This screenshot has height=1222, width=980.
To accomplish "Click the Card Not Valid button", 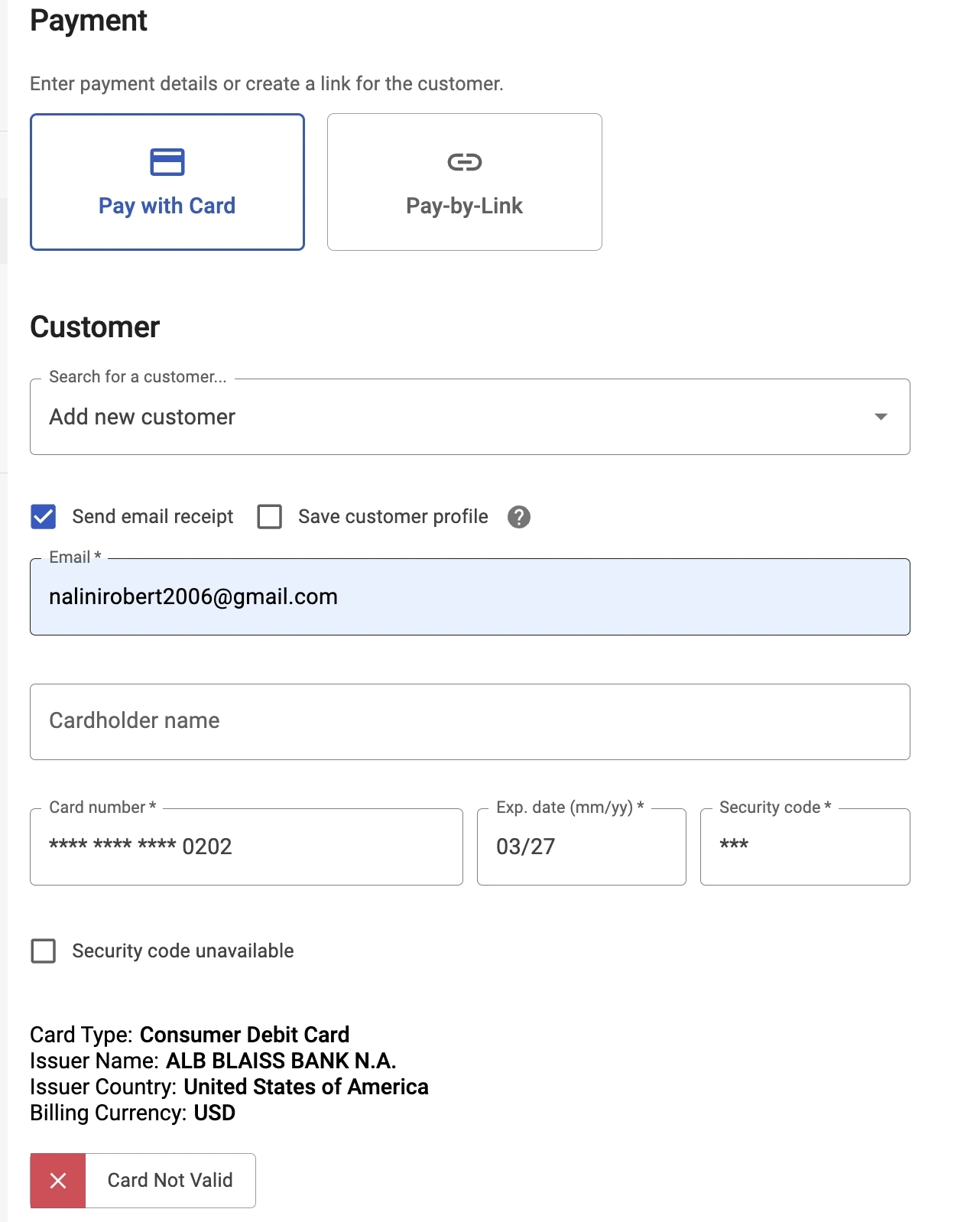I will click(x=170, y=1181).
